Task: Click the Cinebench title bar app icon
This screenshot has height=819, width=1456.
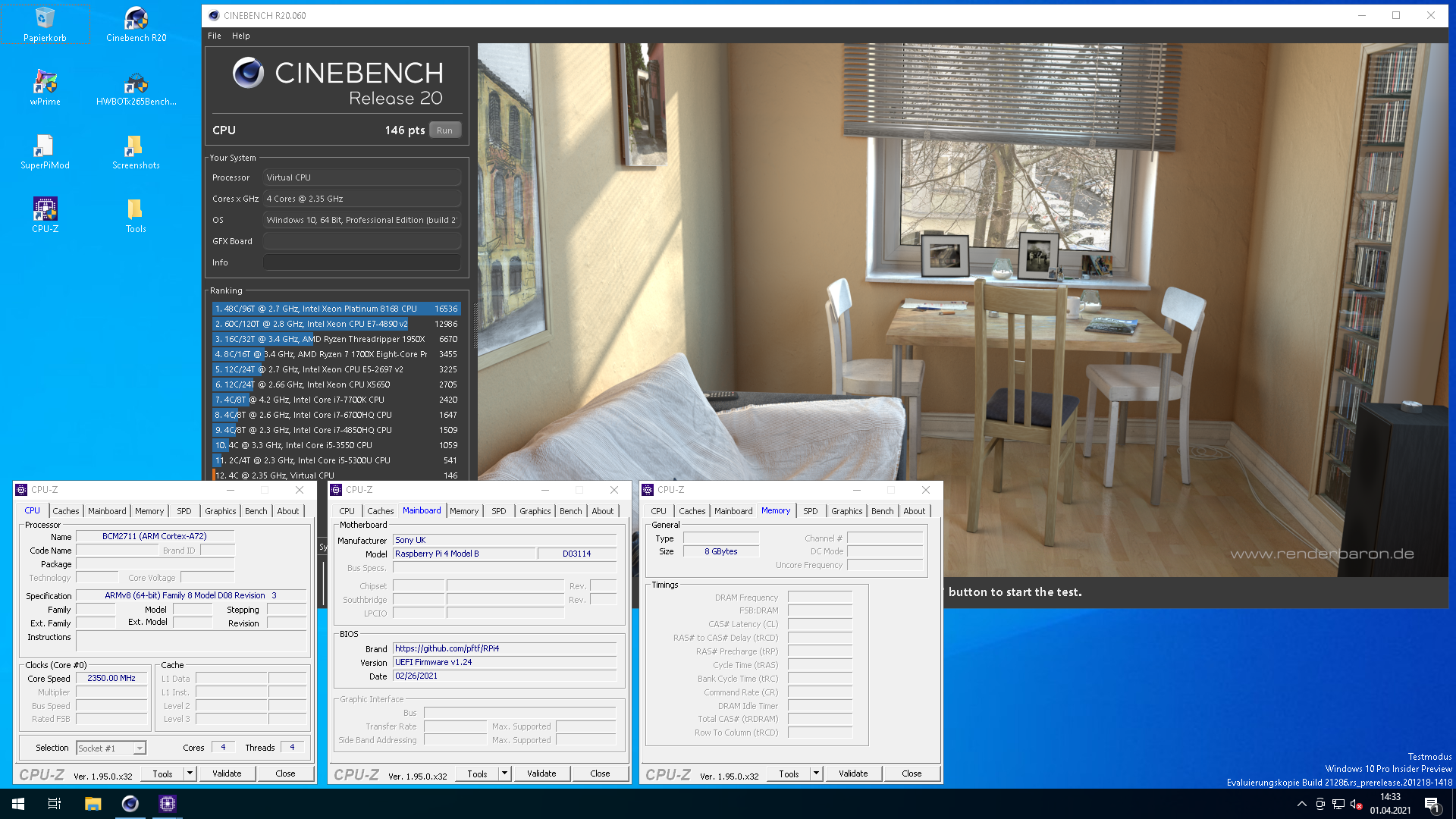Action: [214, 15]
